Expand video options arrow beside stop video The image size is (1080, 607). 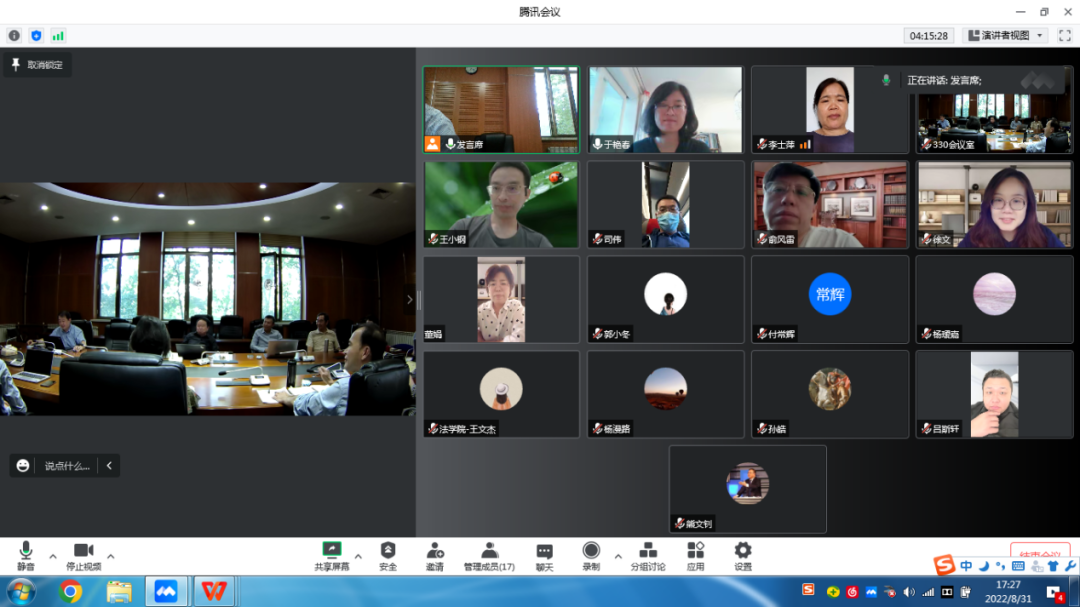(x=111, y=556)
